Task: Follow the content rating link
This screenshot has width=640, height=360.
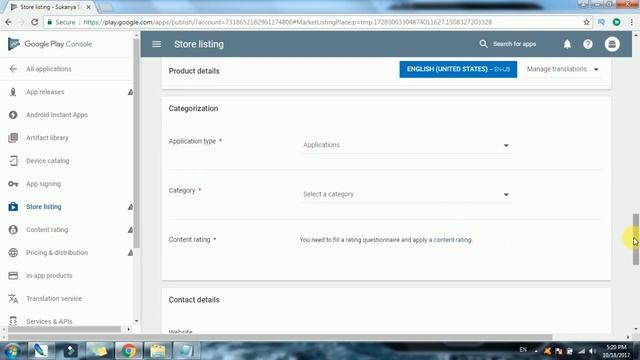Action: click(452, 240)
